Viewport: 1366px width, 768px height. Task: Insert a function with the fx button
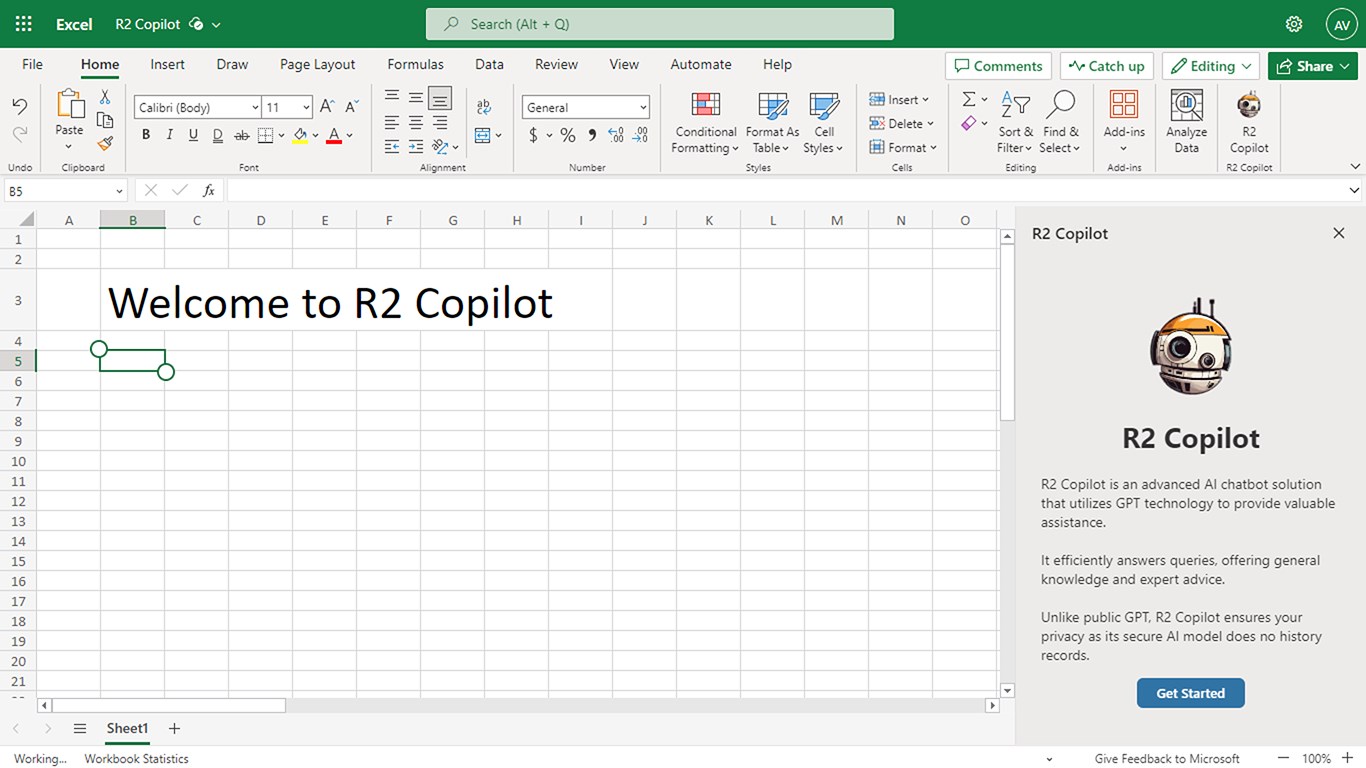[209, 190]
